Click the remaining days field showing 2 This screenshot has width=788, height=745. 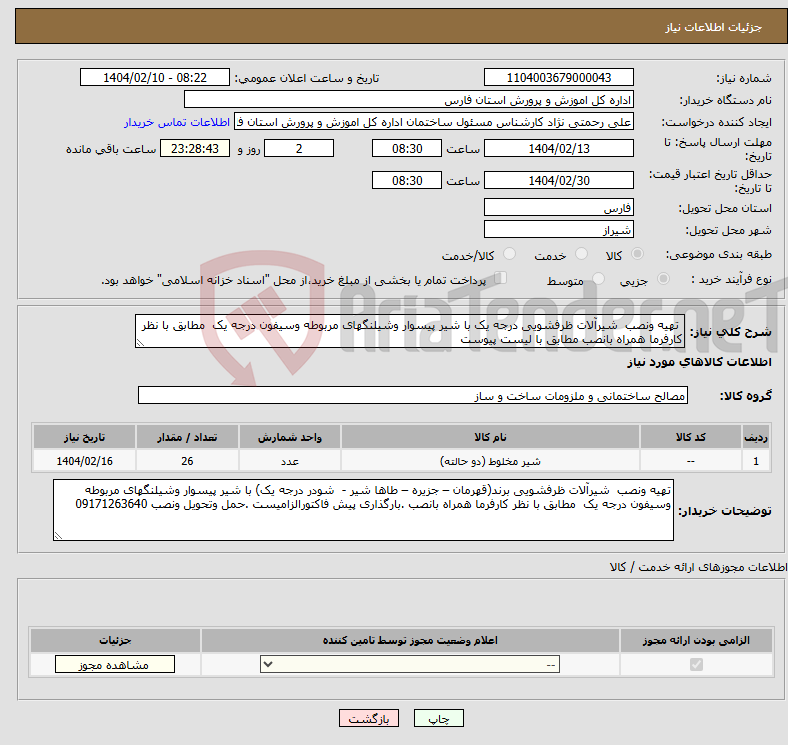tap(299, 149)
